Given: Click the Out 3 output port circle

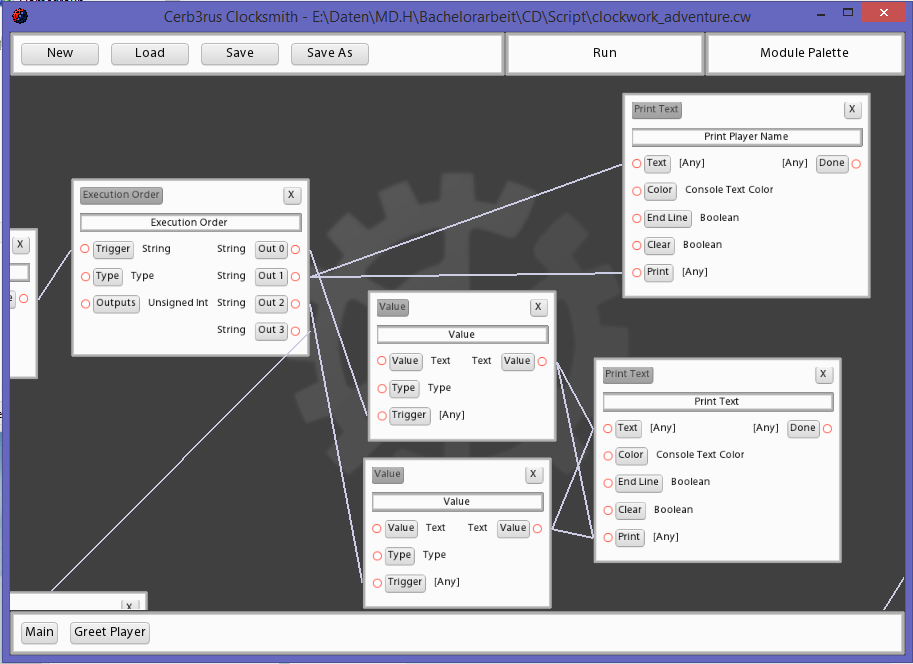Looking at the screenshot, I should [295, 331].
